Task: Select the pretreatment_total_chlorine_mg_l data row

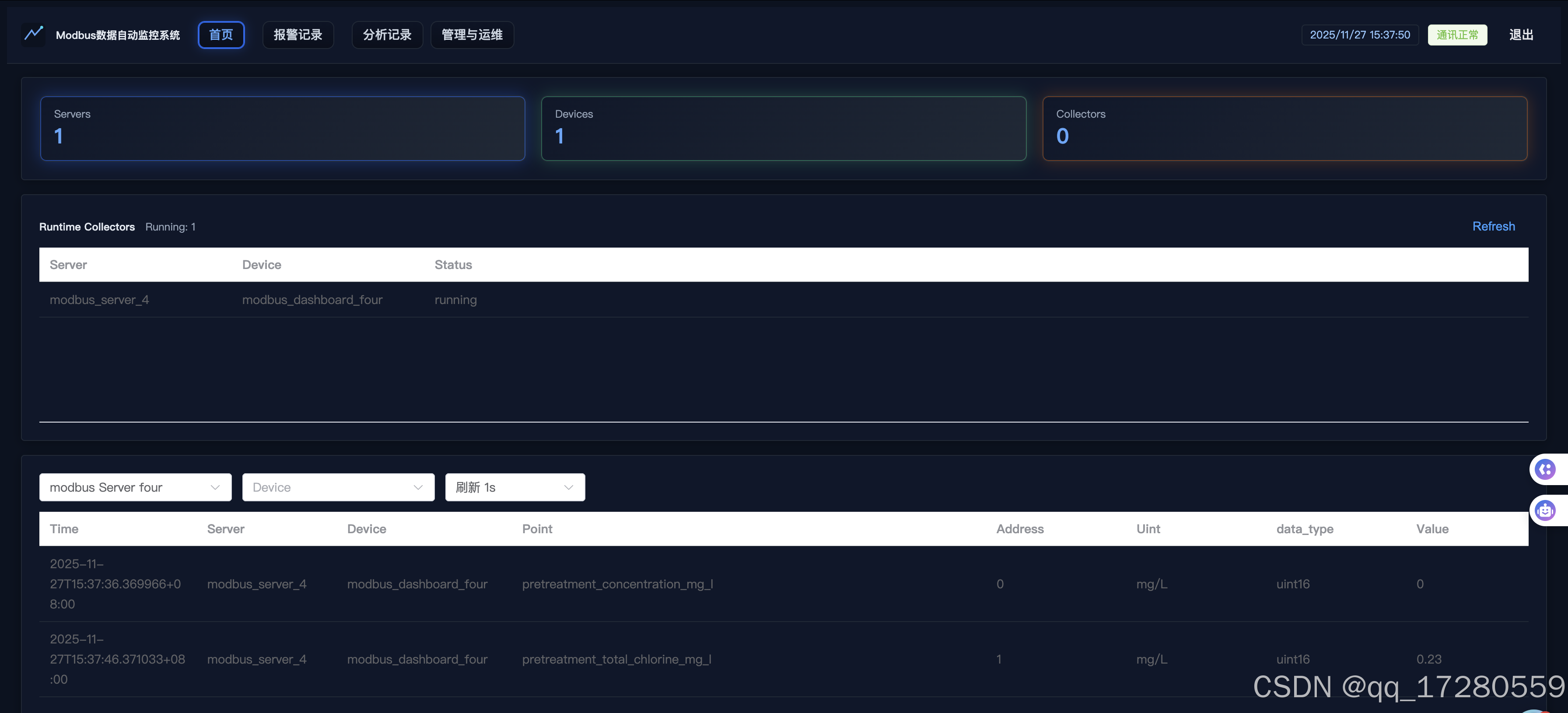Action: pyautogui.click(x=616, y=659)
